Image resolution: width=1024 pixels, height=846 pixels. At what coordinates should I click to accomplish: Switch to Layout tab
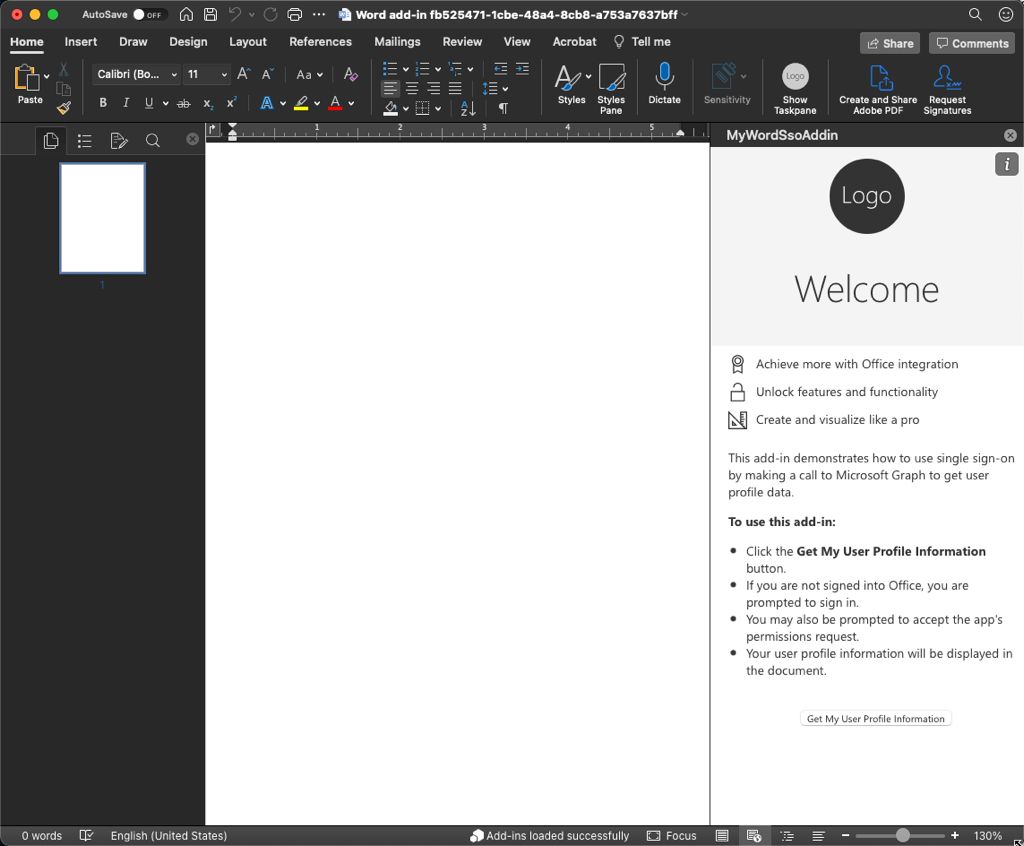pos(248,42)
